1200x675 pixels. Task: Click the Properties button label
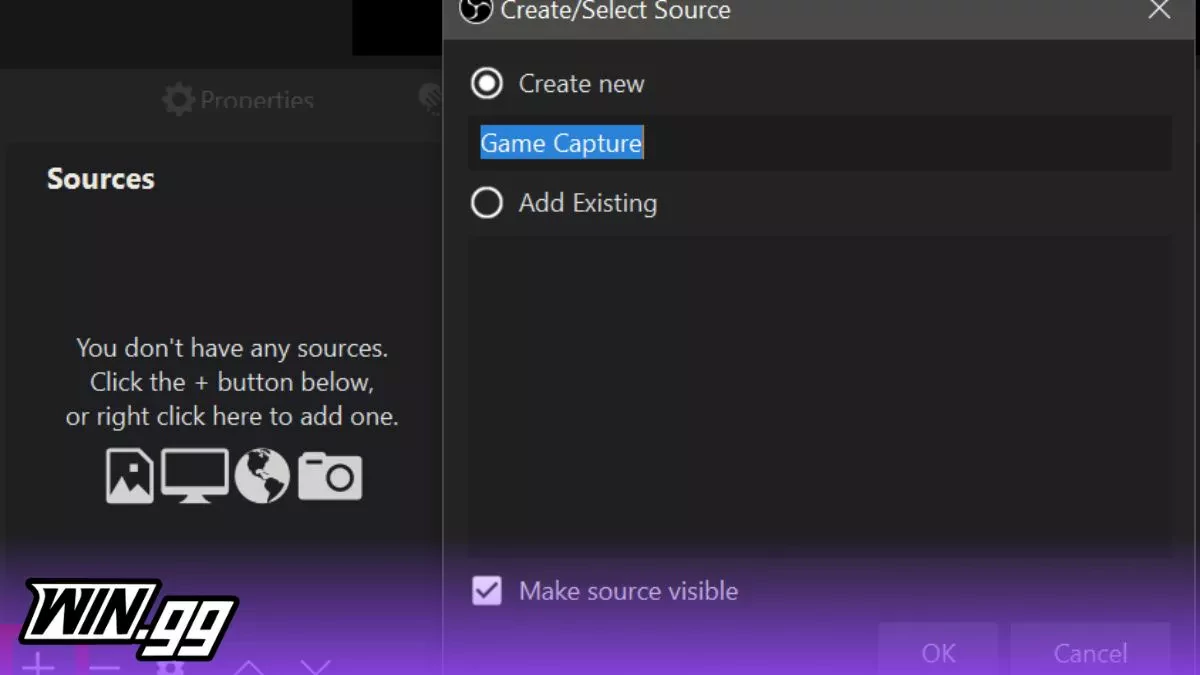pyautogui.click(x=257, y=101)
